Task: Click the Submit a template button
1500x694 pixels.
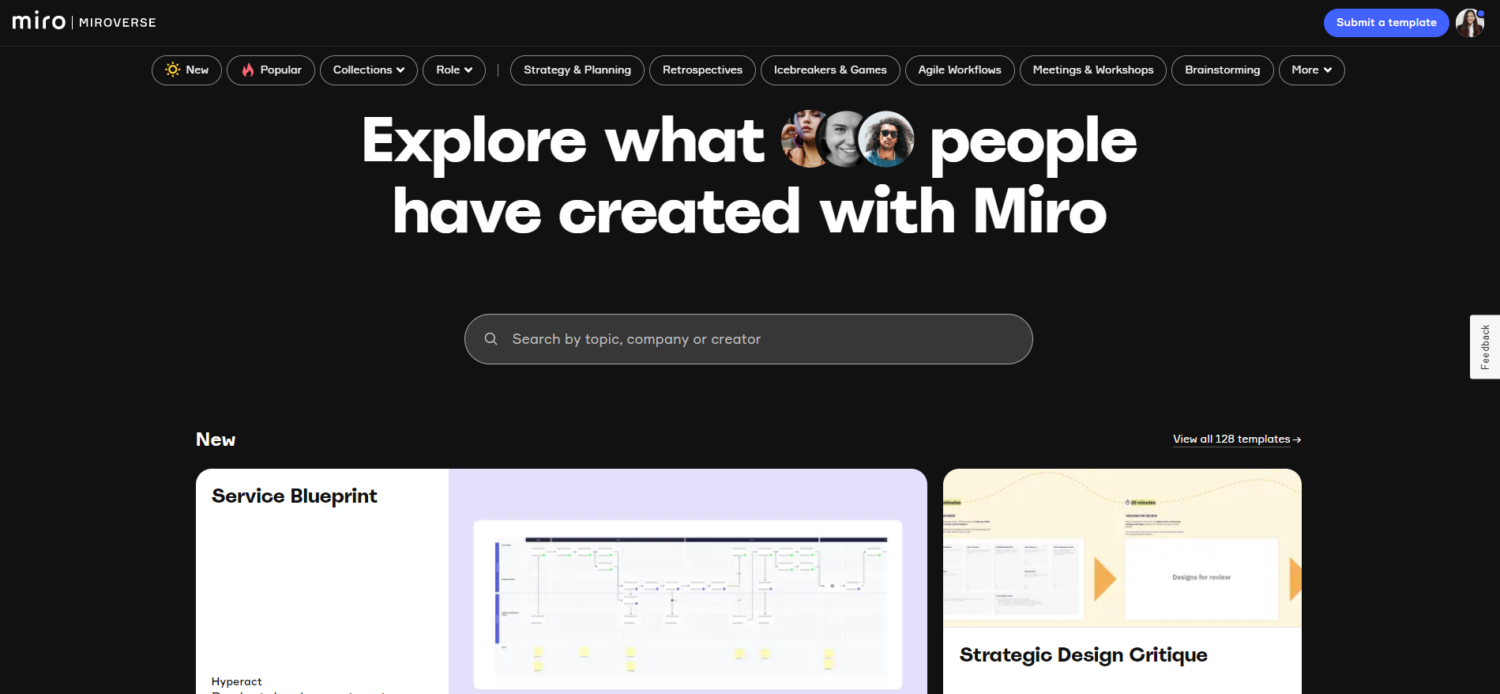Action: (x=1386, y=23)
